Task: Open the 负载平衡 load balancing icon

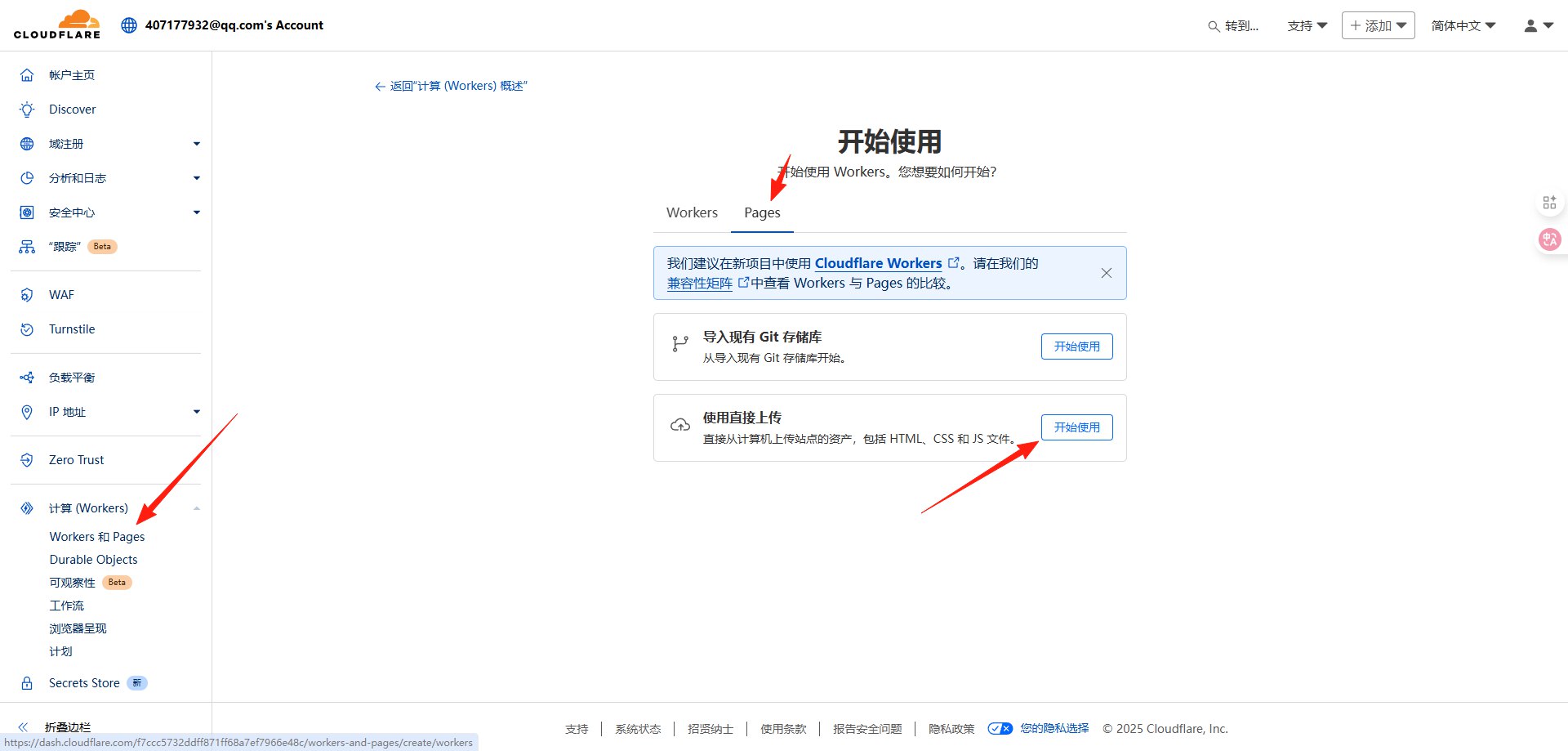Action: tap(27, 377)
